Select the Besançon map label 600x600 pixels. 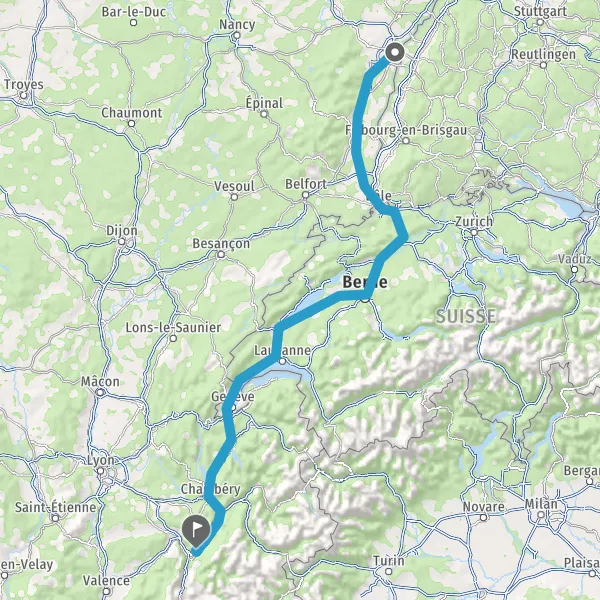click(x=221, y=244)
